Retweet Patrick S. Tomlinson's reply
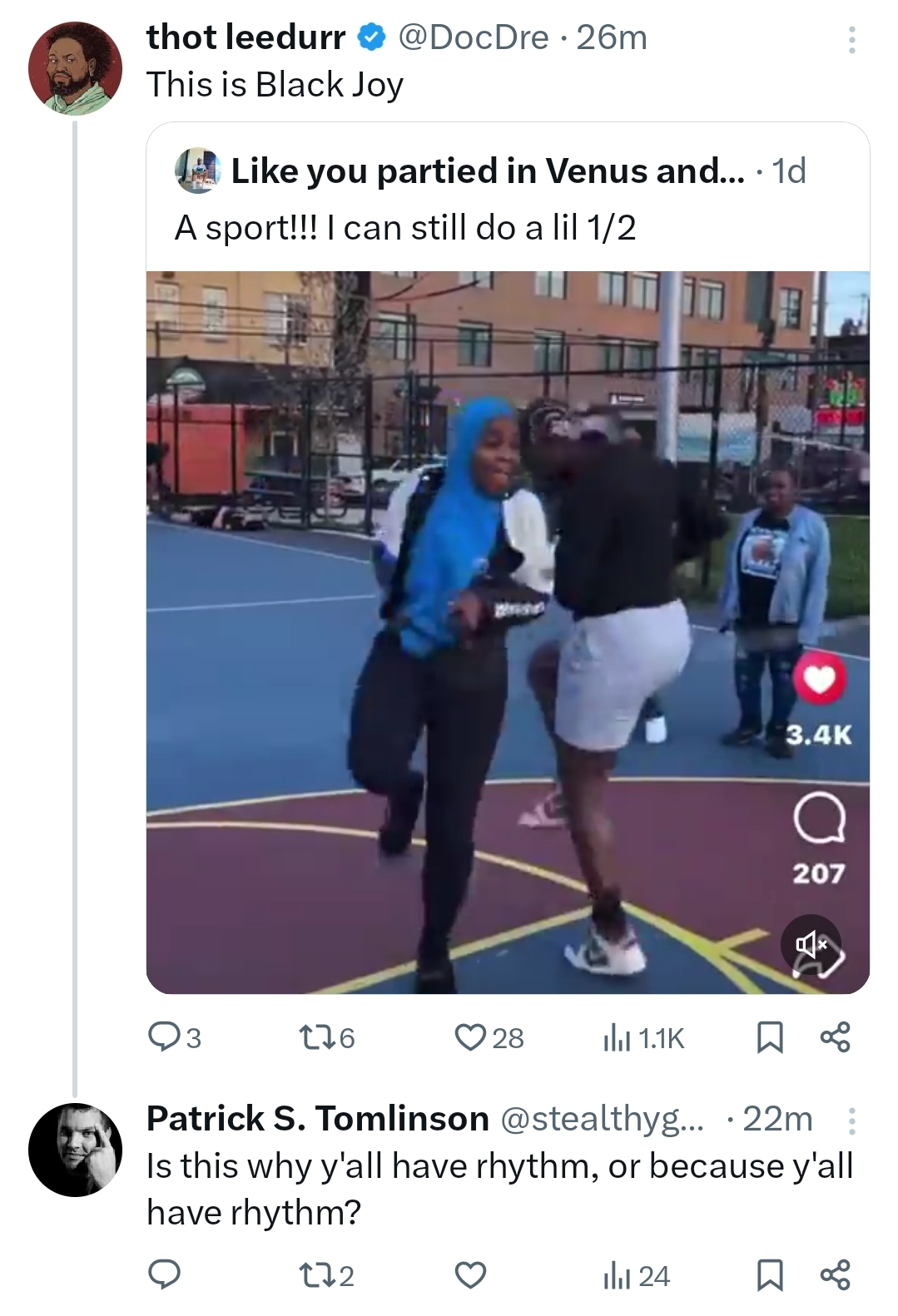Viewport: 898px width, 1316px height. [x=325, y=1274]
